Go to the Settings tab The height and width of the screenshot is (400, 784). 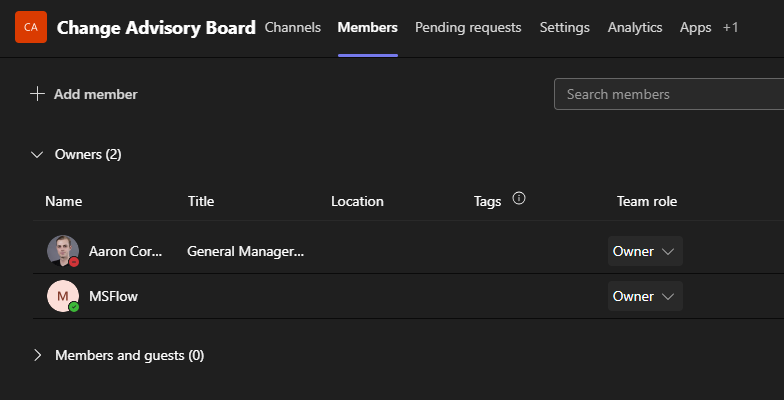564,27
